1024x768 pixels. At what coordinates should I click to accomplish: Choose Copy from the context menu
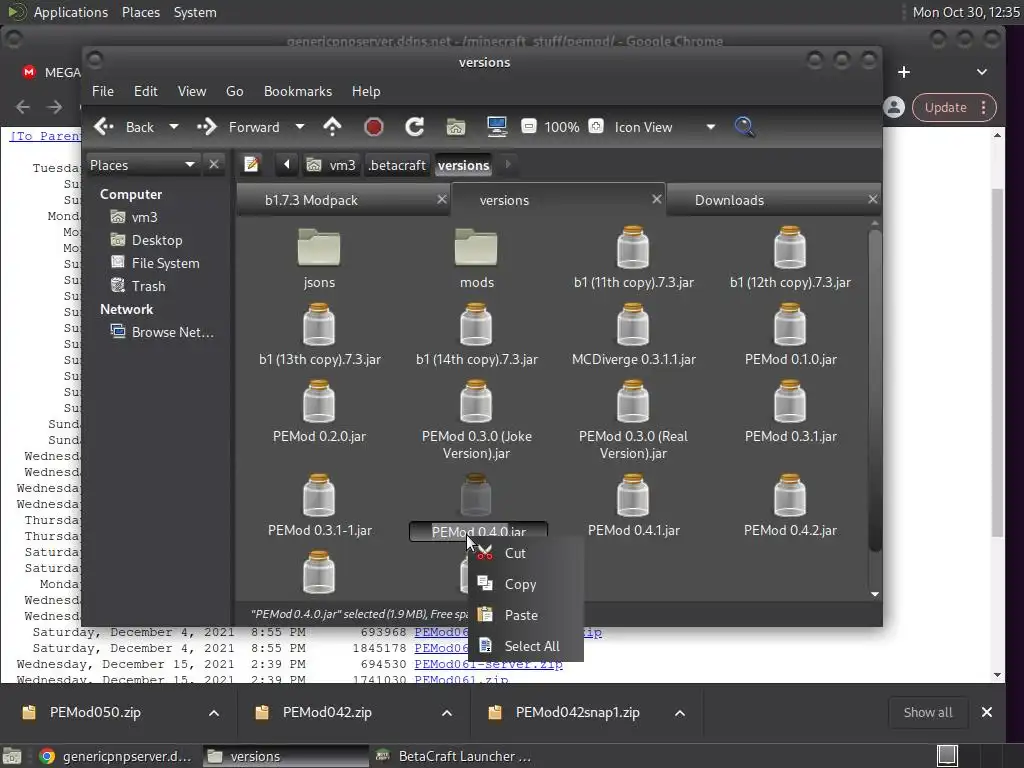(526, 584)
